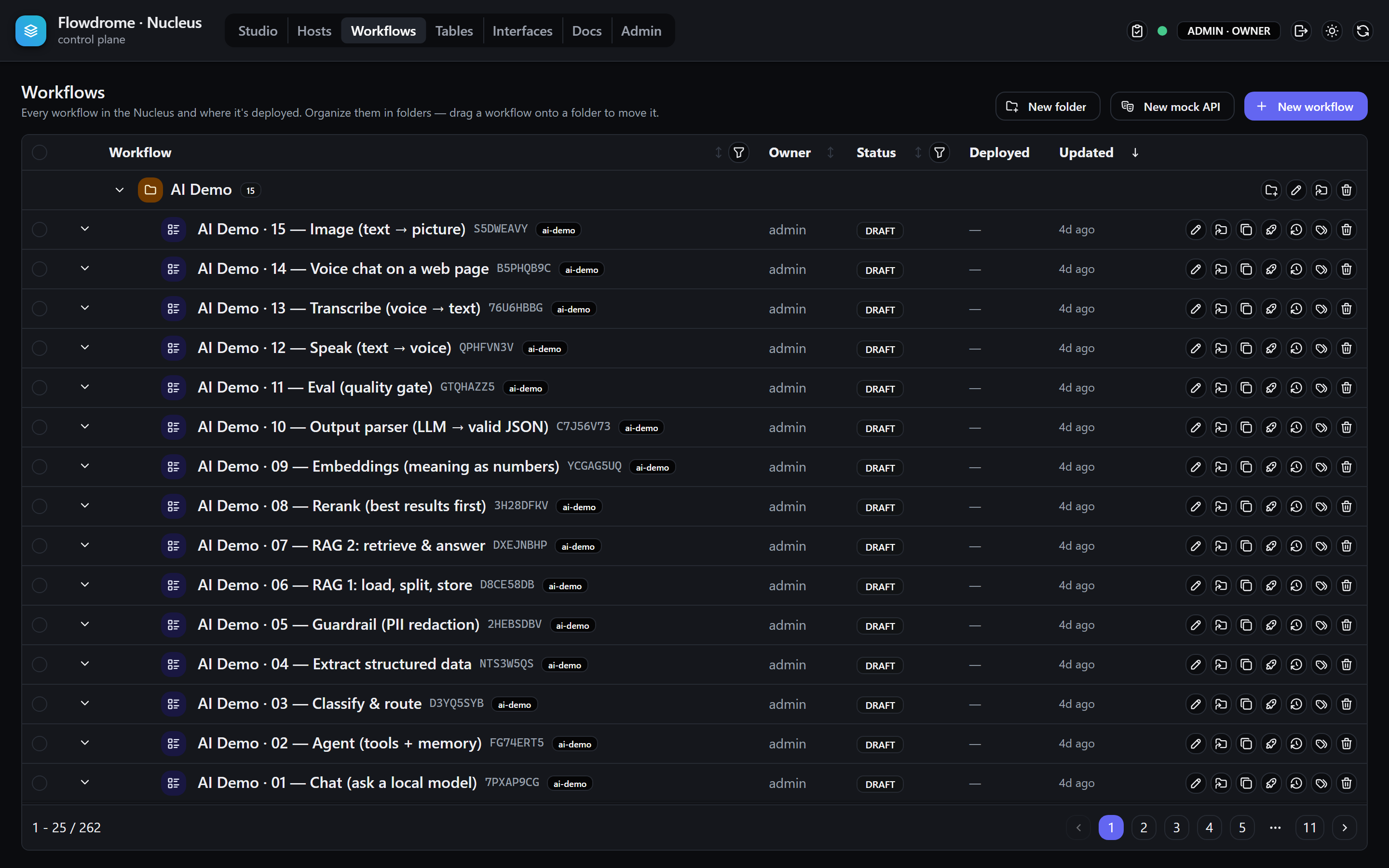Toggle light theme with the sun icon
This screenshot has height=868, width=1389.
(1332, 31)
